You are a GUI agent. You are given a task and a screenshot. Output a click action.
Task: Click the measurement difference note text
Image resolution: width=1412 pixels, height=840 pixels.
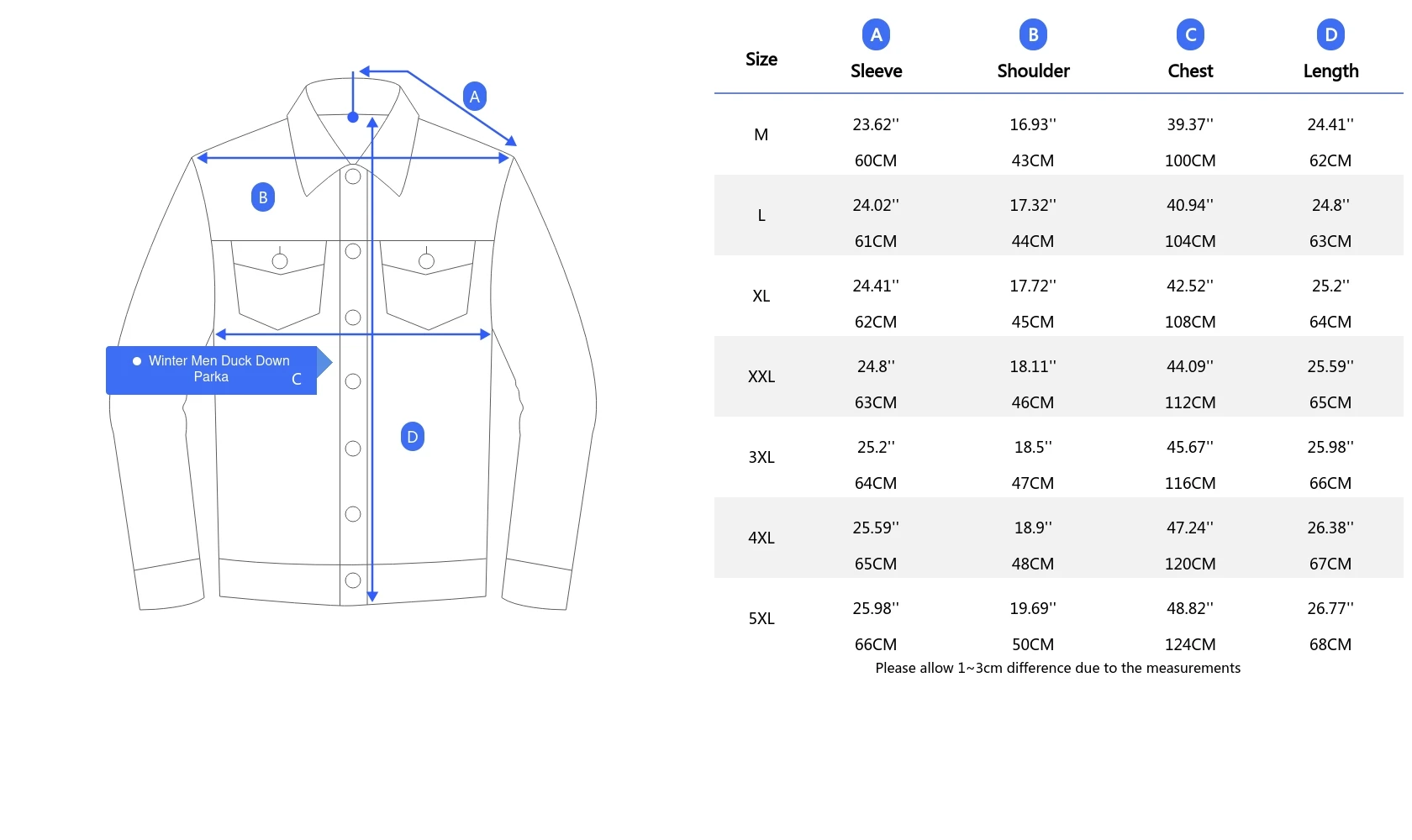click(1057, 668)
